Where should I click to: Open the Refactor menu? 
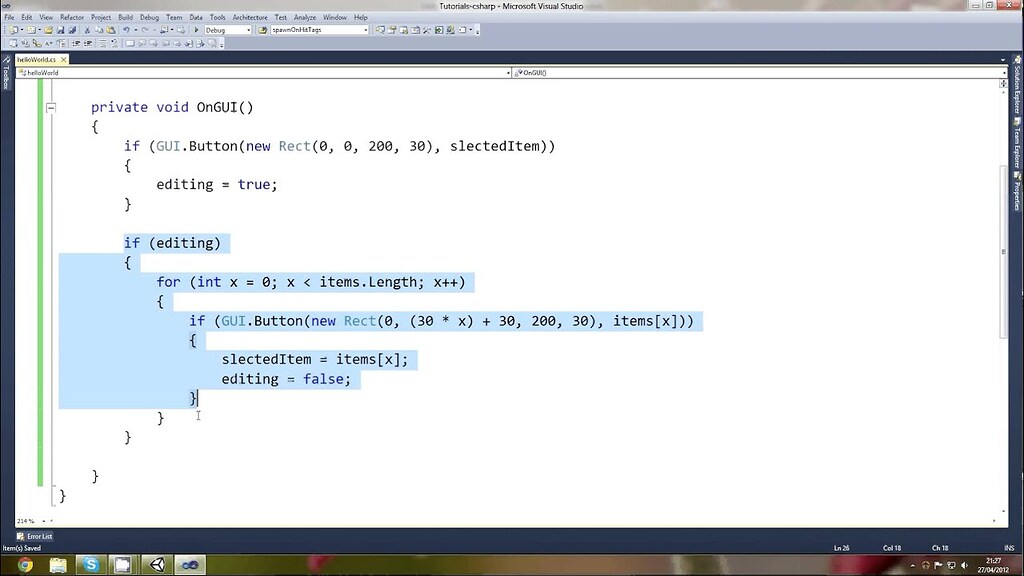71,17
